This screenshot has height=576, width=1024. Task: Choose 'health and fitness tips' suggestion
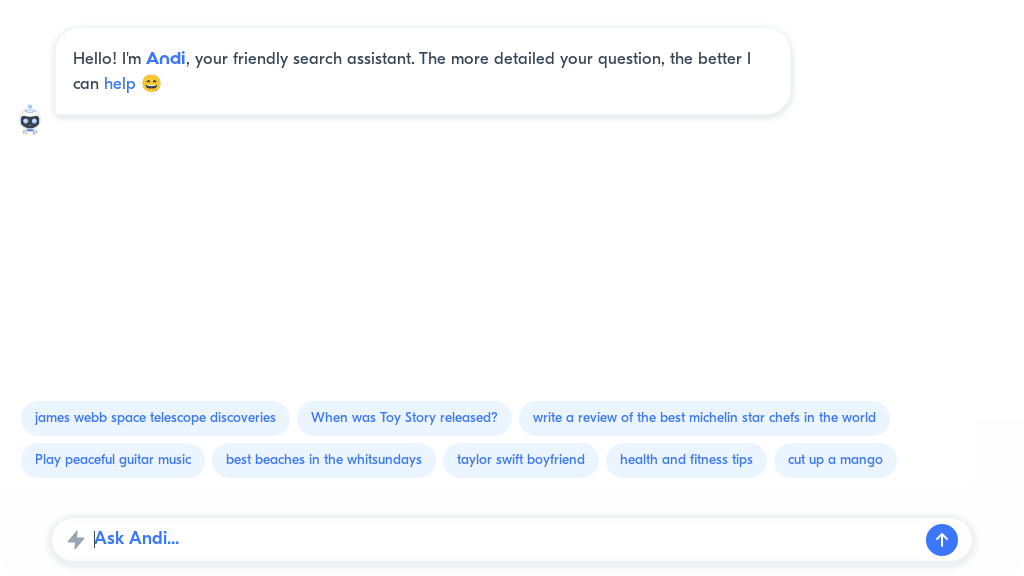tap(686, 460)
